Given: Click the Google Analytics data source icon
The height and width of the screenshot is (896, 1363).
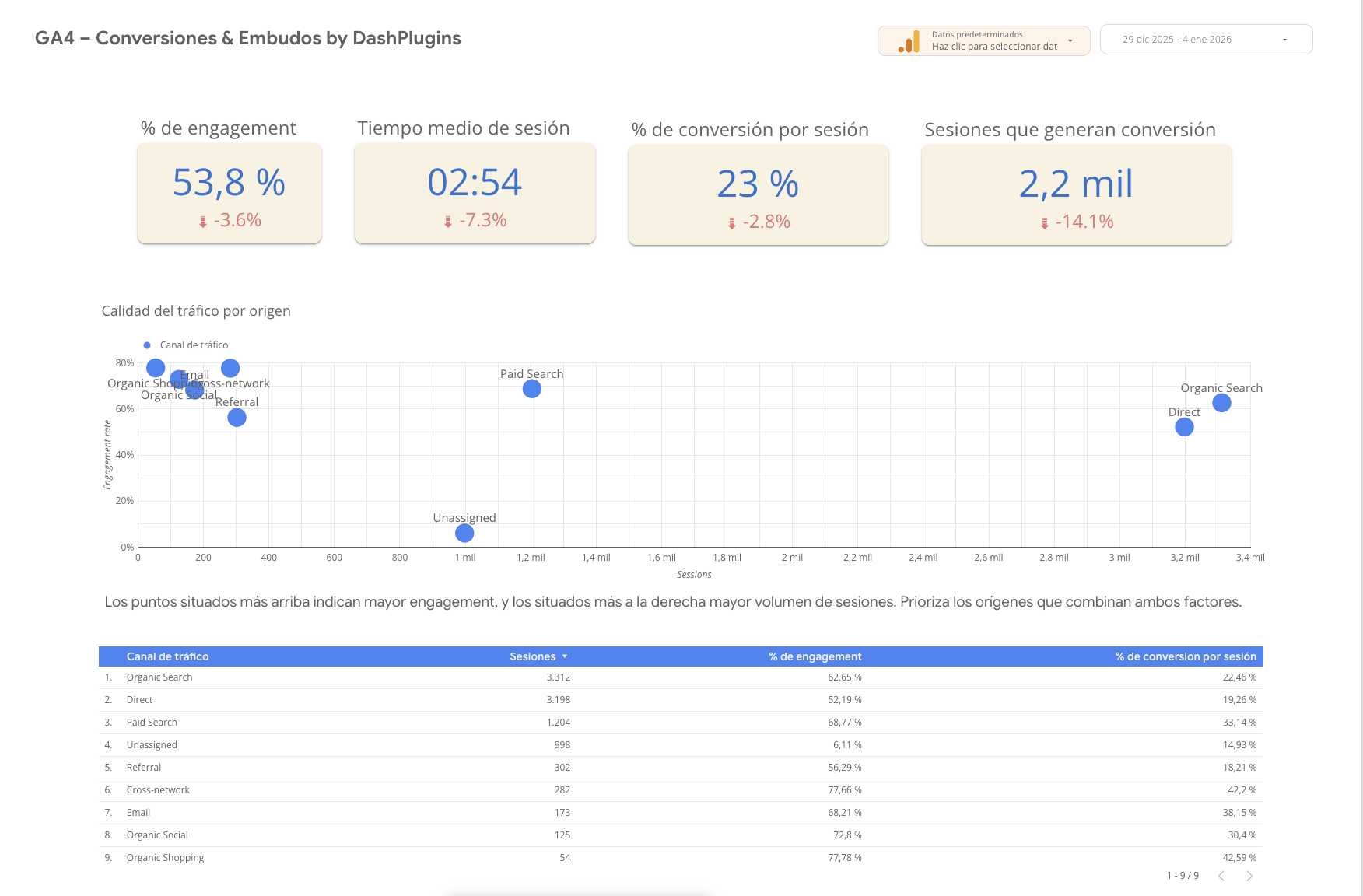Looking at the screenshot, I should [909, 42].
